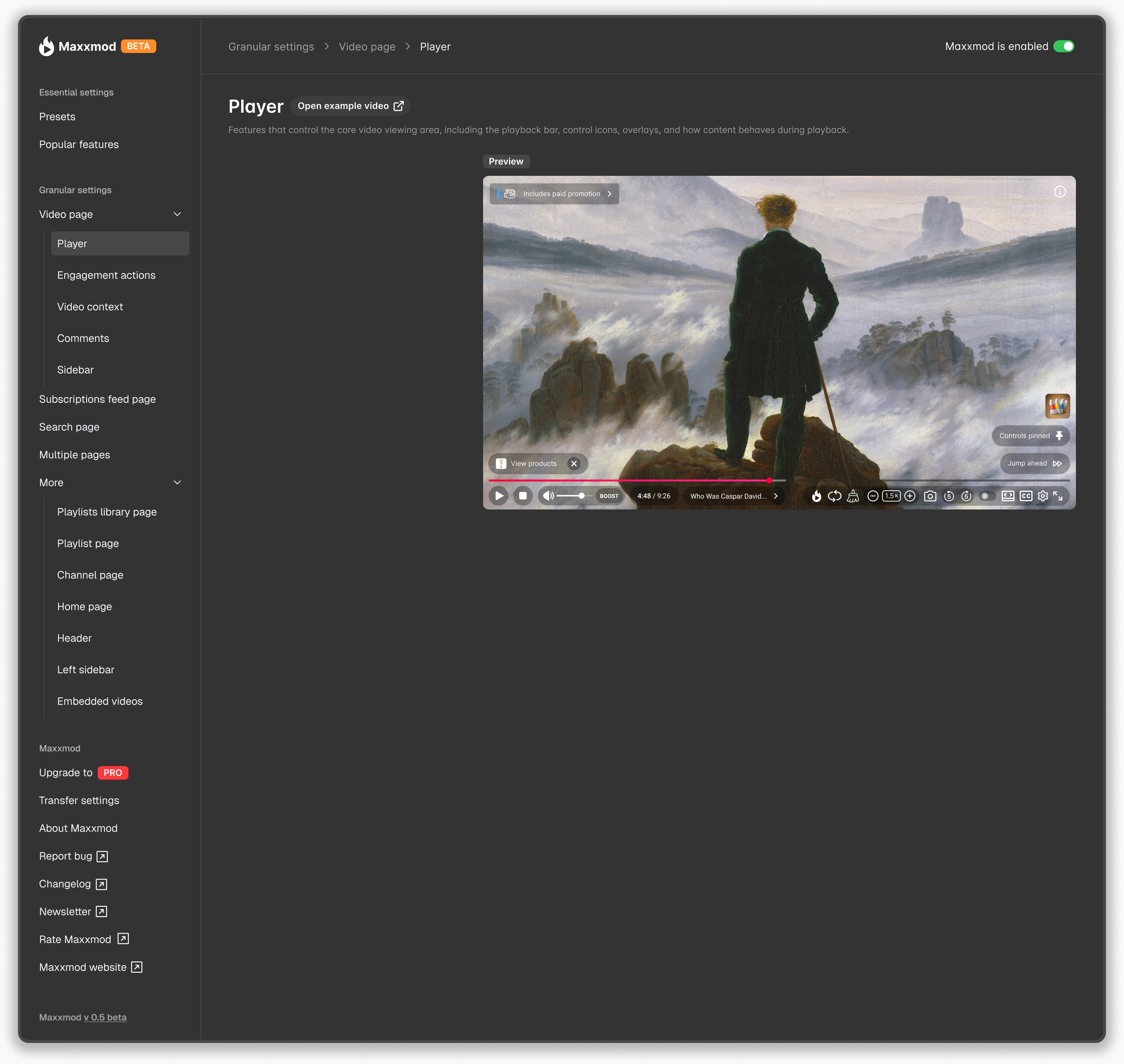
Task: Collapse the Video page section
Action: tap(177, 215)
